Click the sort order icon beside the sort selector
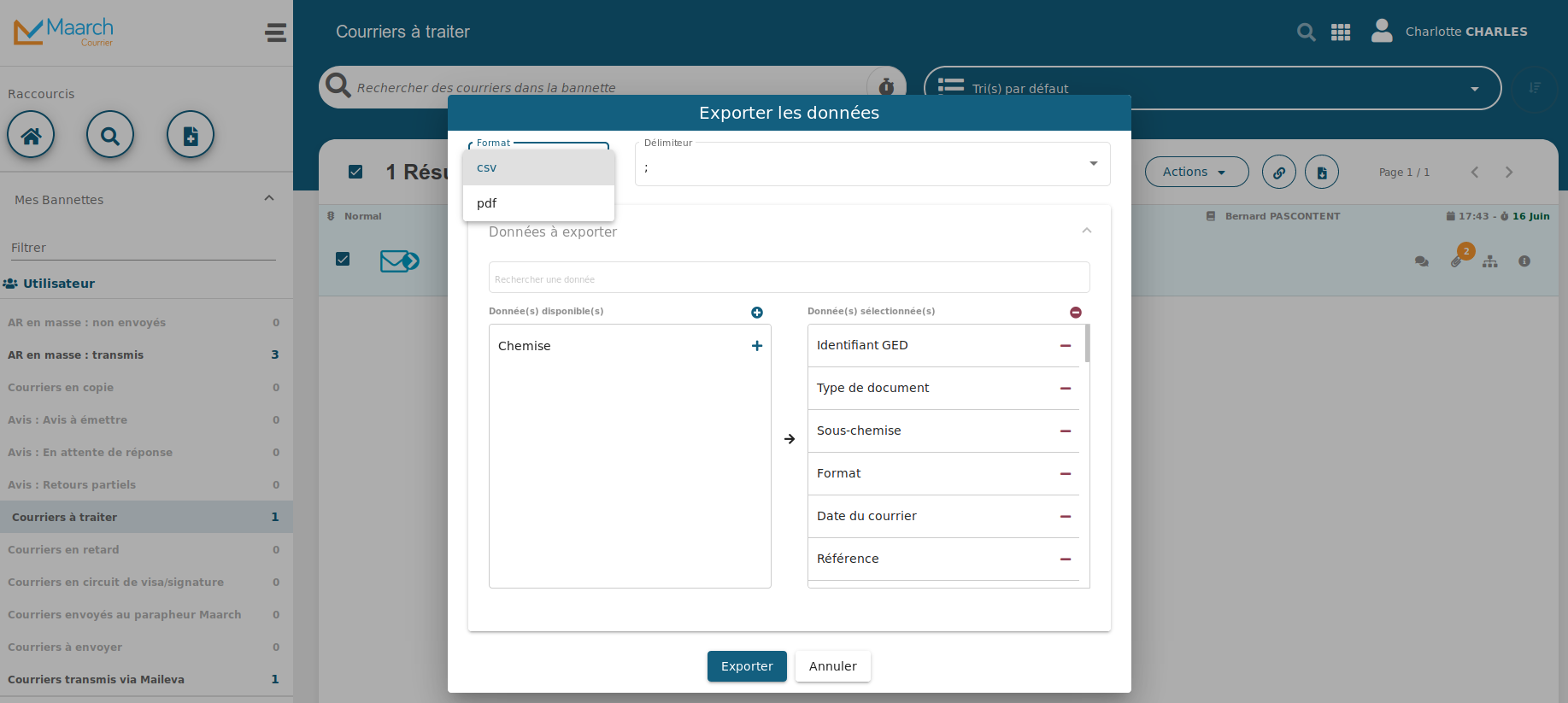This screenshot has width=1568, height=703. tap(1535, 87)
